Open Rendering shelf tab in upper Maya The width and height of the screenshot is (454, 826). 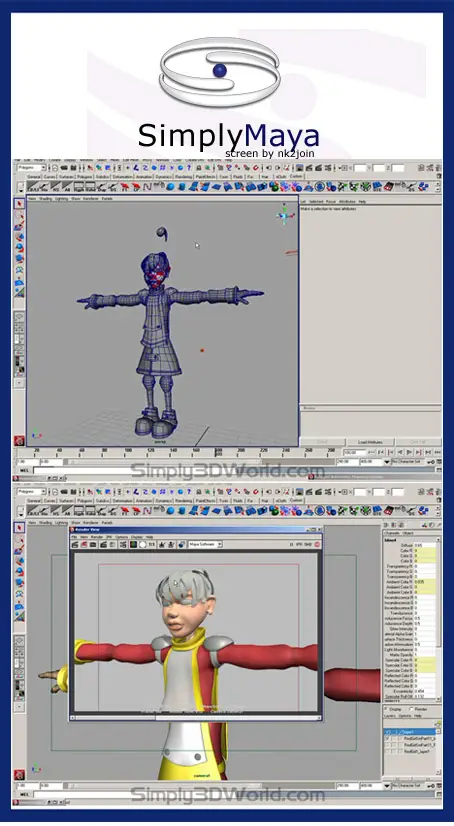[x=183, y=177]
